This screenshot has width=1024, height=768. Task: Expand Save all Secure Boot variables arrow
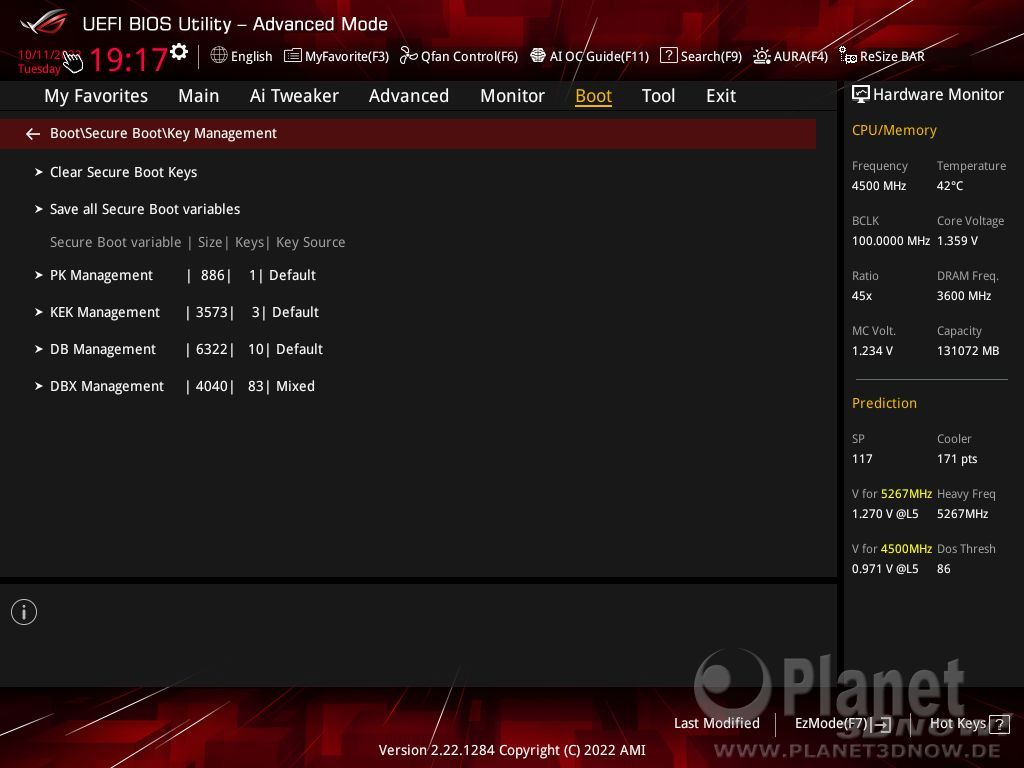(x=39, y=210)
